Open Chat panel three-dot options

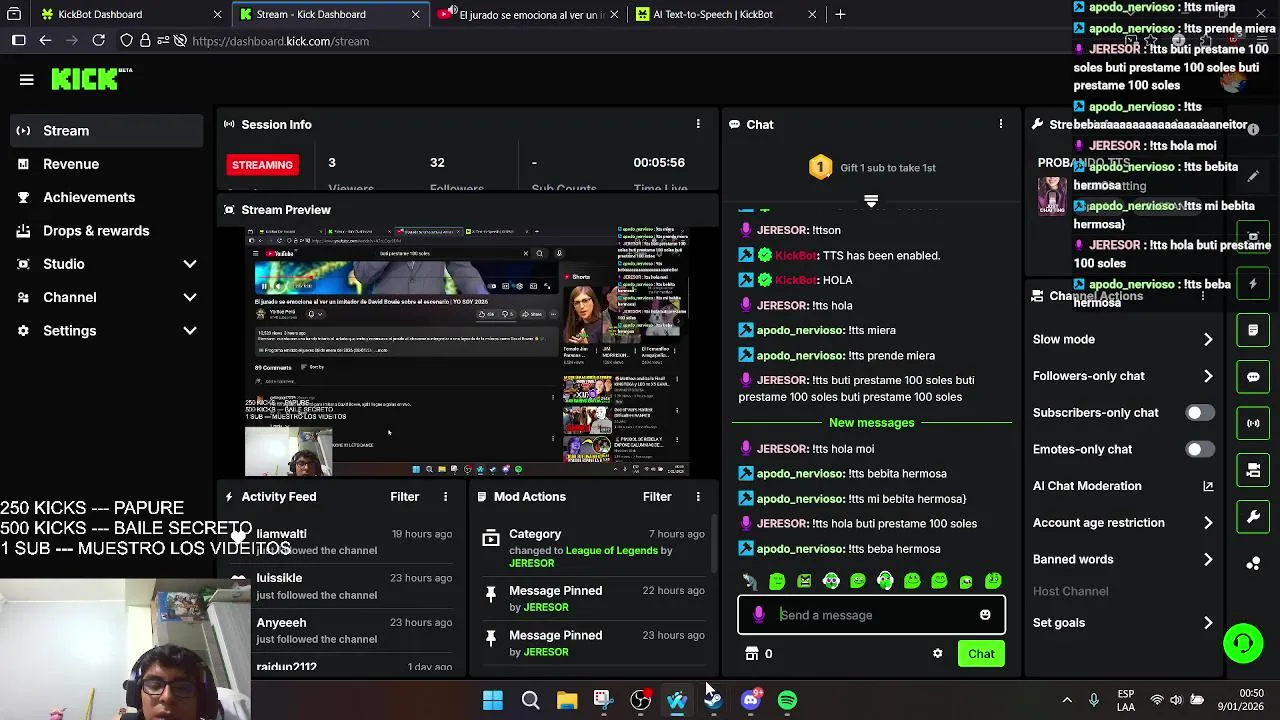click(1000, 124)
